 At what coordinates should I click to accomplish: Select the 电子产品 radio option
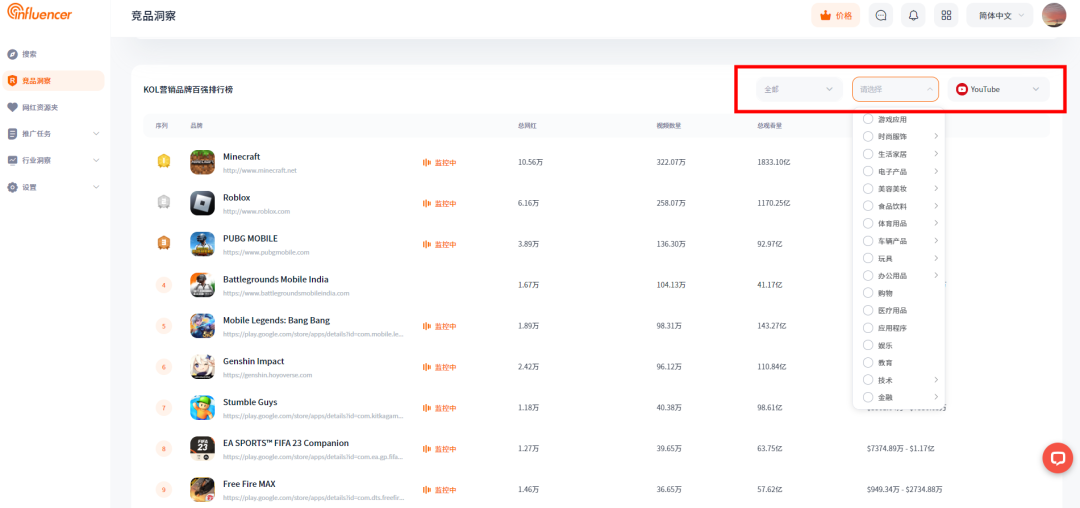(868, 171)
